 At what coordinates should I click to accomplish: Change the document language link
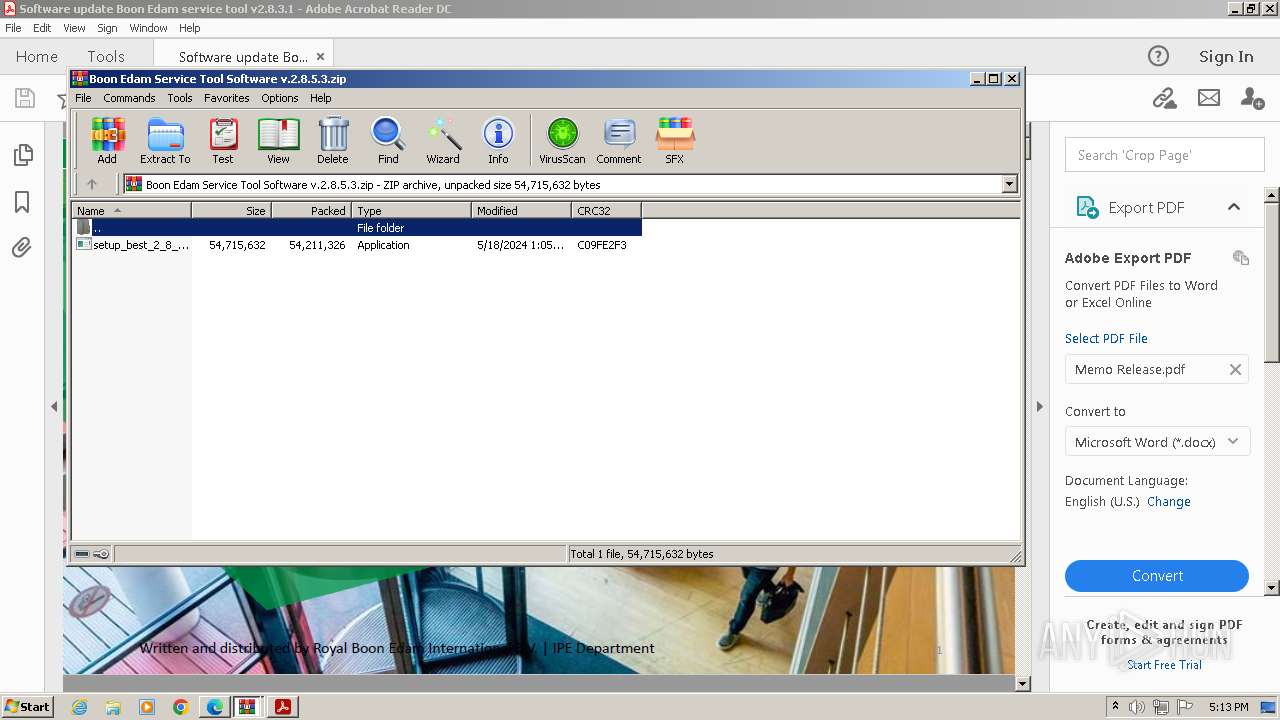pos(1169,502)
